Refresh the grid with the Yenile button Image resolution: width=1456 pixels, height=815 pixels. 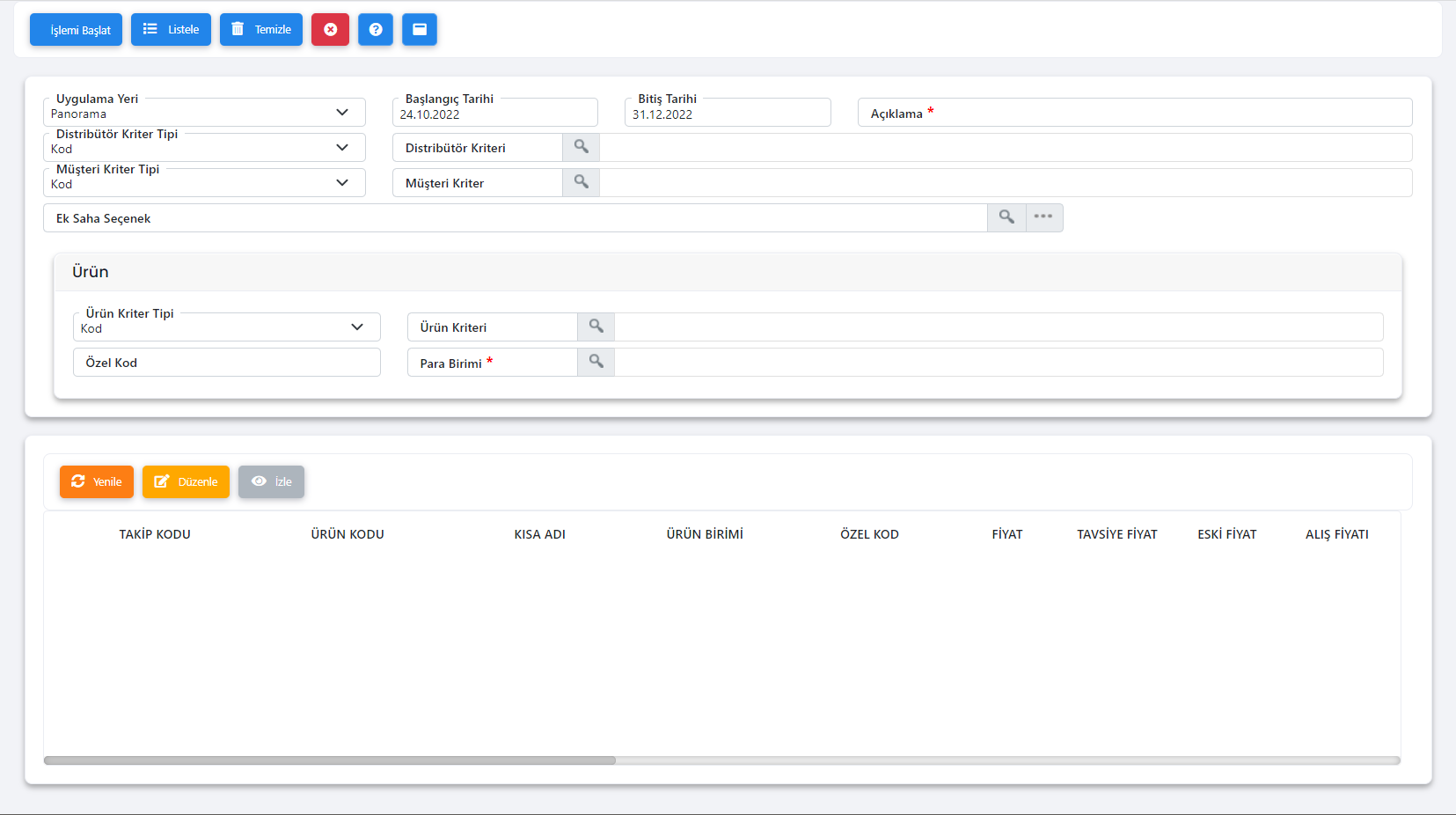pos(97,481)
